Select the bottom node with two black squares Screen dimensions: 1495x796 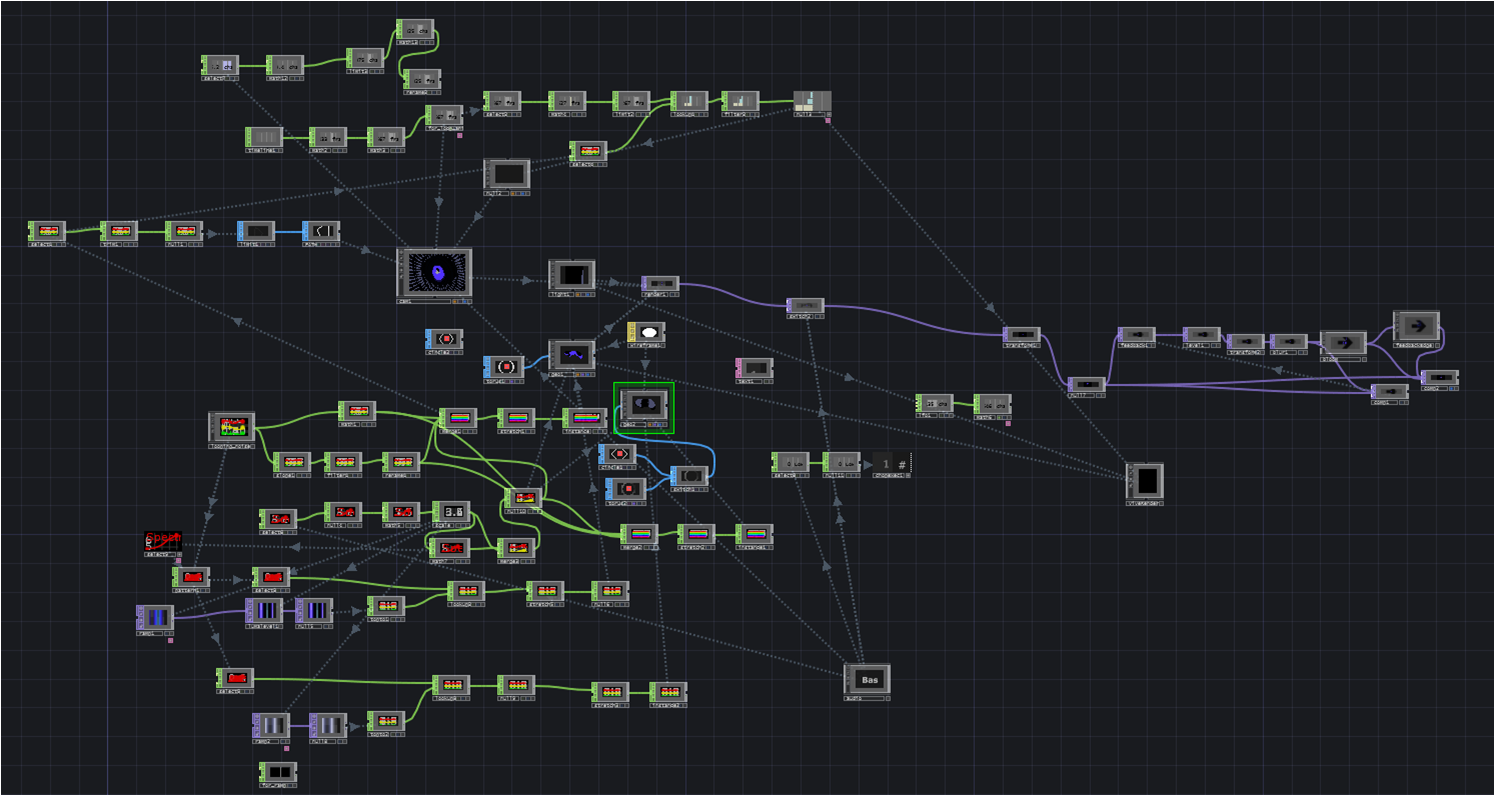(279, 772)
